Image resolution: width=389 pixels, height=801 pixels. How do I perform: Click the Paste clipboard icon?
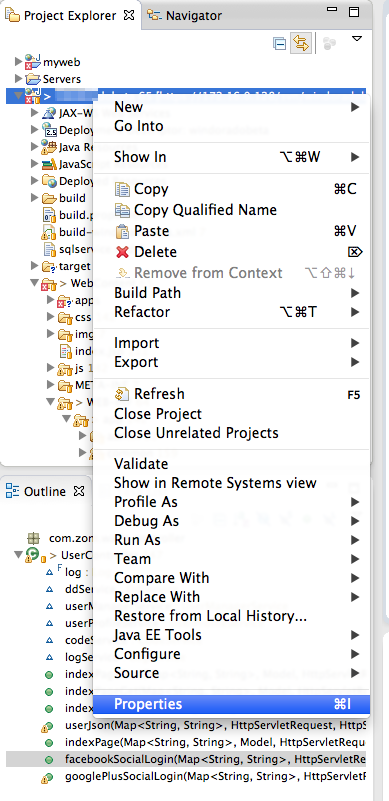point(123,231)
